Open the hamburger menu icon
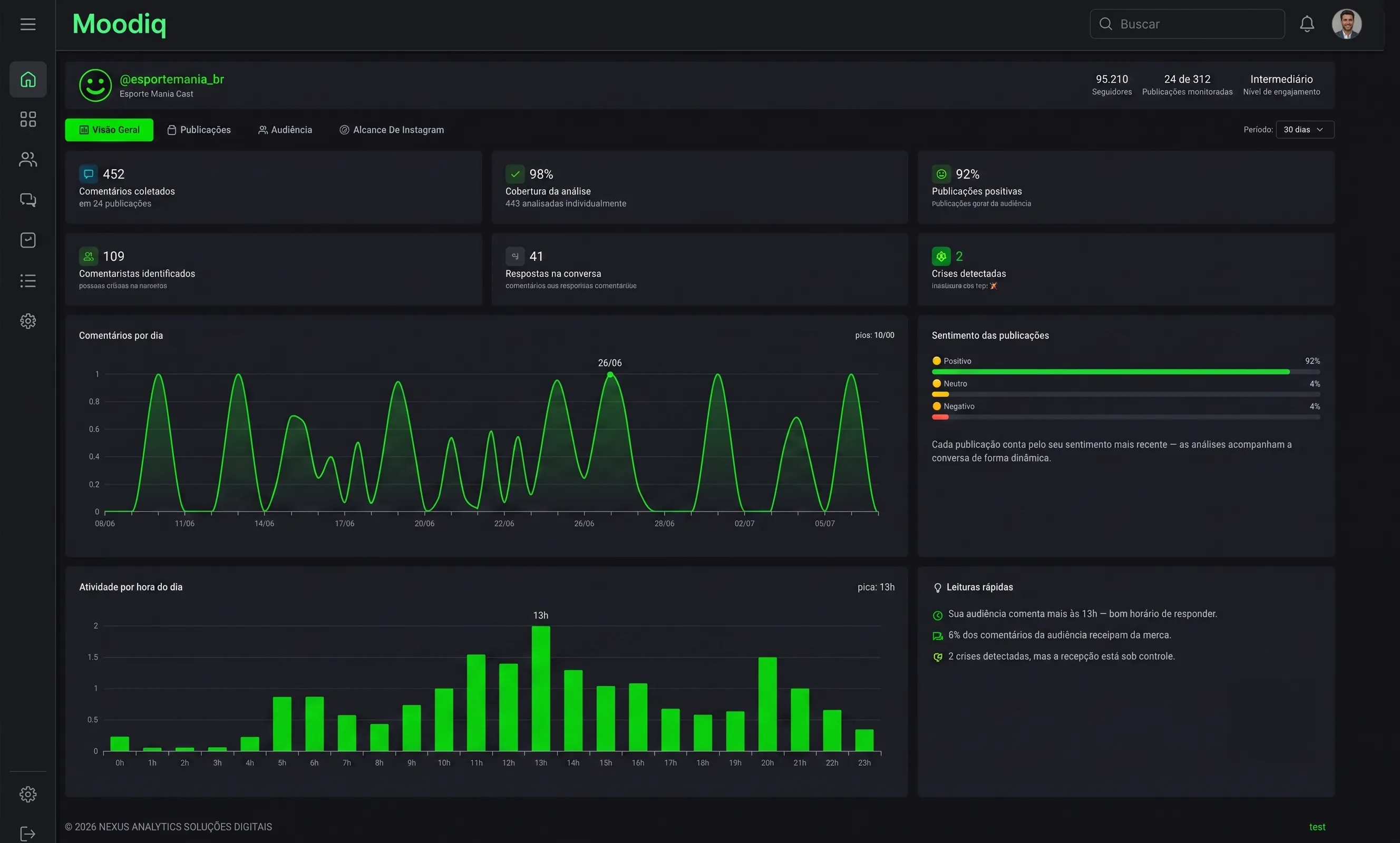Screen dimensions: 1400x843 point(28,24)
